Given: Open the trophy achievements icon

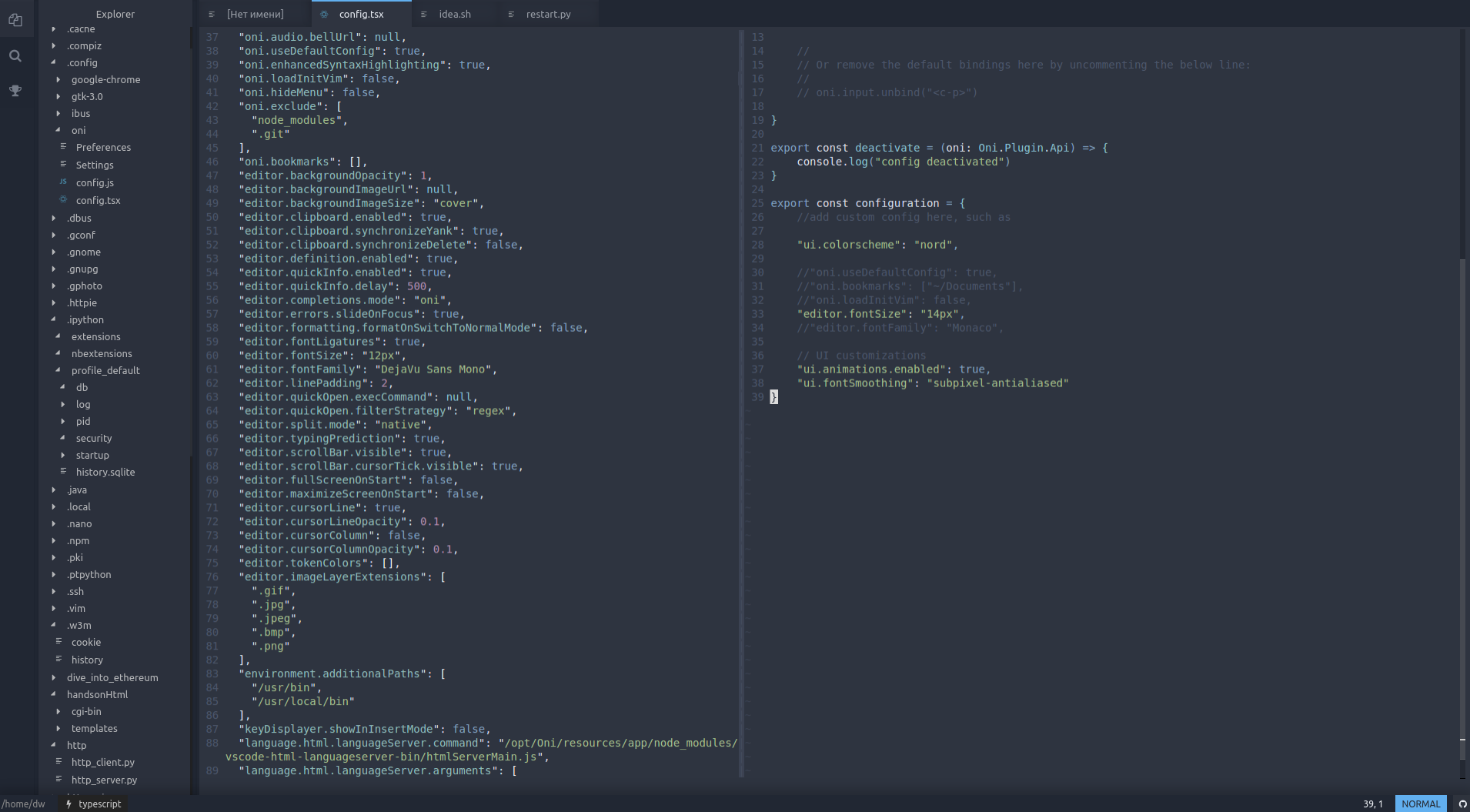Looking at the screenshot, I should point(16,91).
